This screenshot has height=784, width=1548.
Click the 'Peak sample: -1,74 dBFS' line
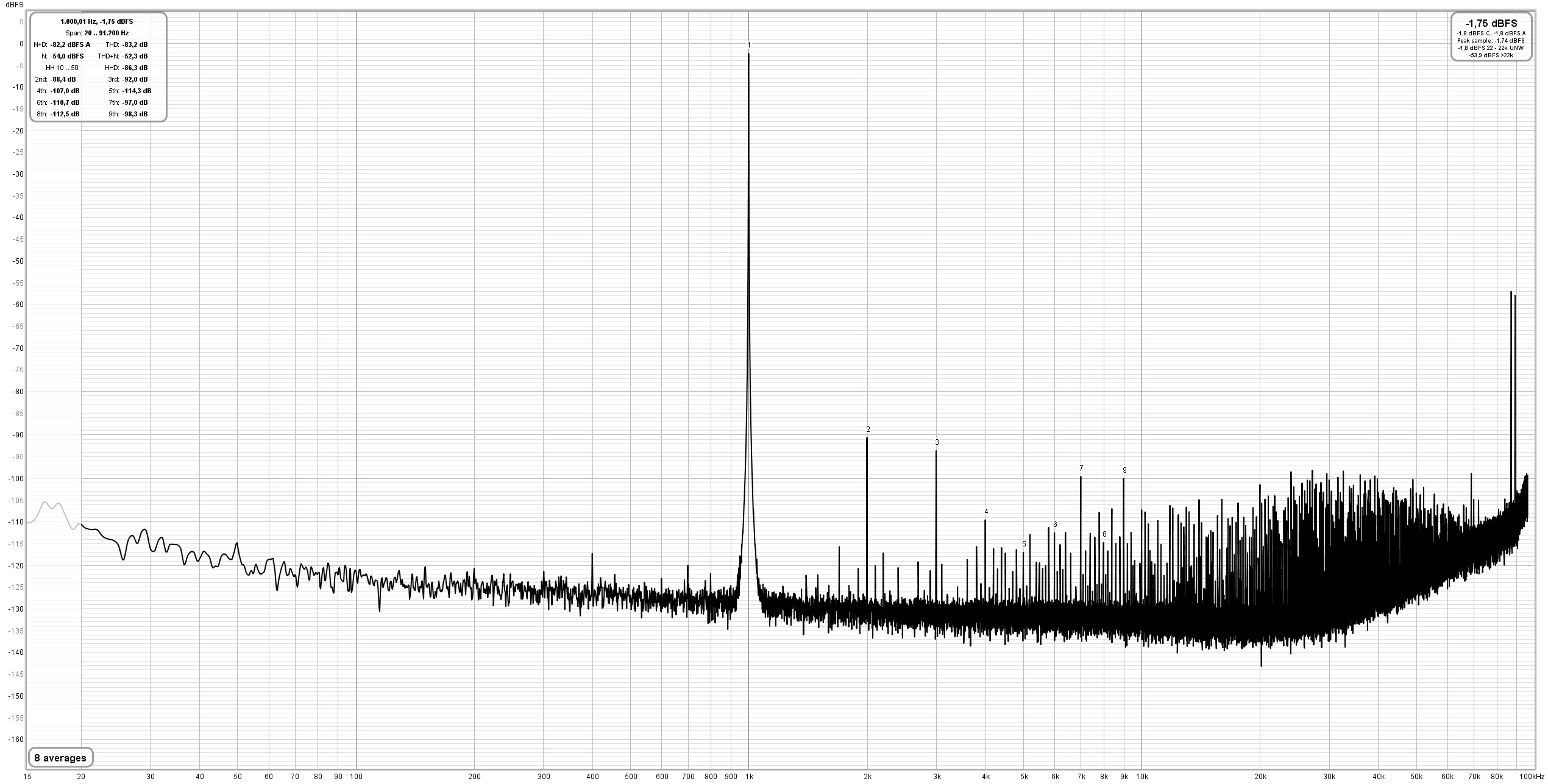pos(1491,41)
